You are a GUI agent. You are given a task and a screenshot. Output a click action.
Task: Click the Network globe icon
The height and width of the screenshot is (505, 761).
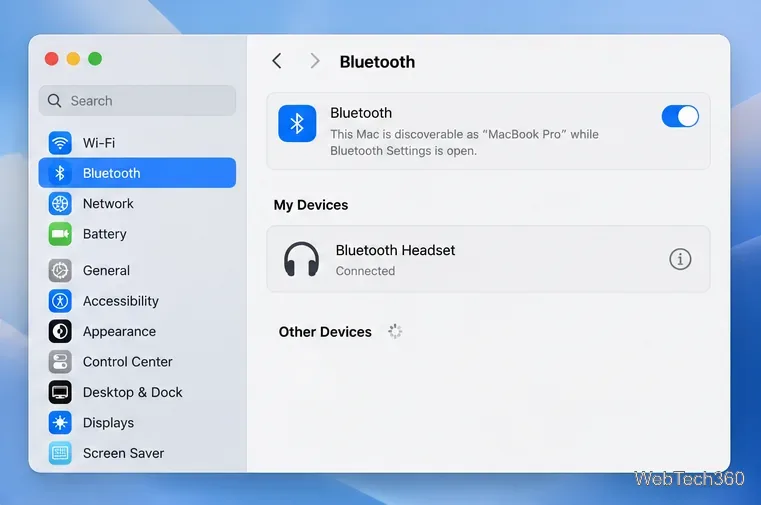coord(60,204)
